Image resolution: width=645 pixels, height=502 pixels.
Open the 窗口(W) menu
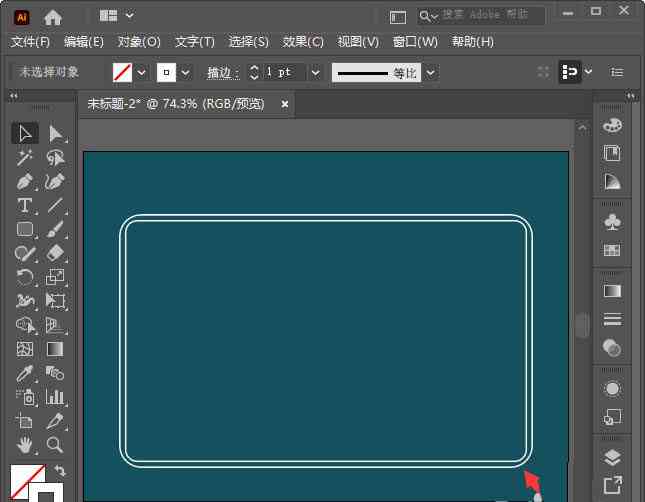(415, 42)
